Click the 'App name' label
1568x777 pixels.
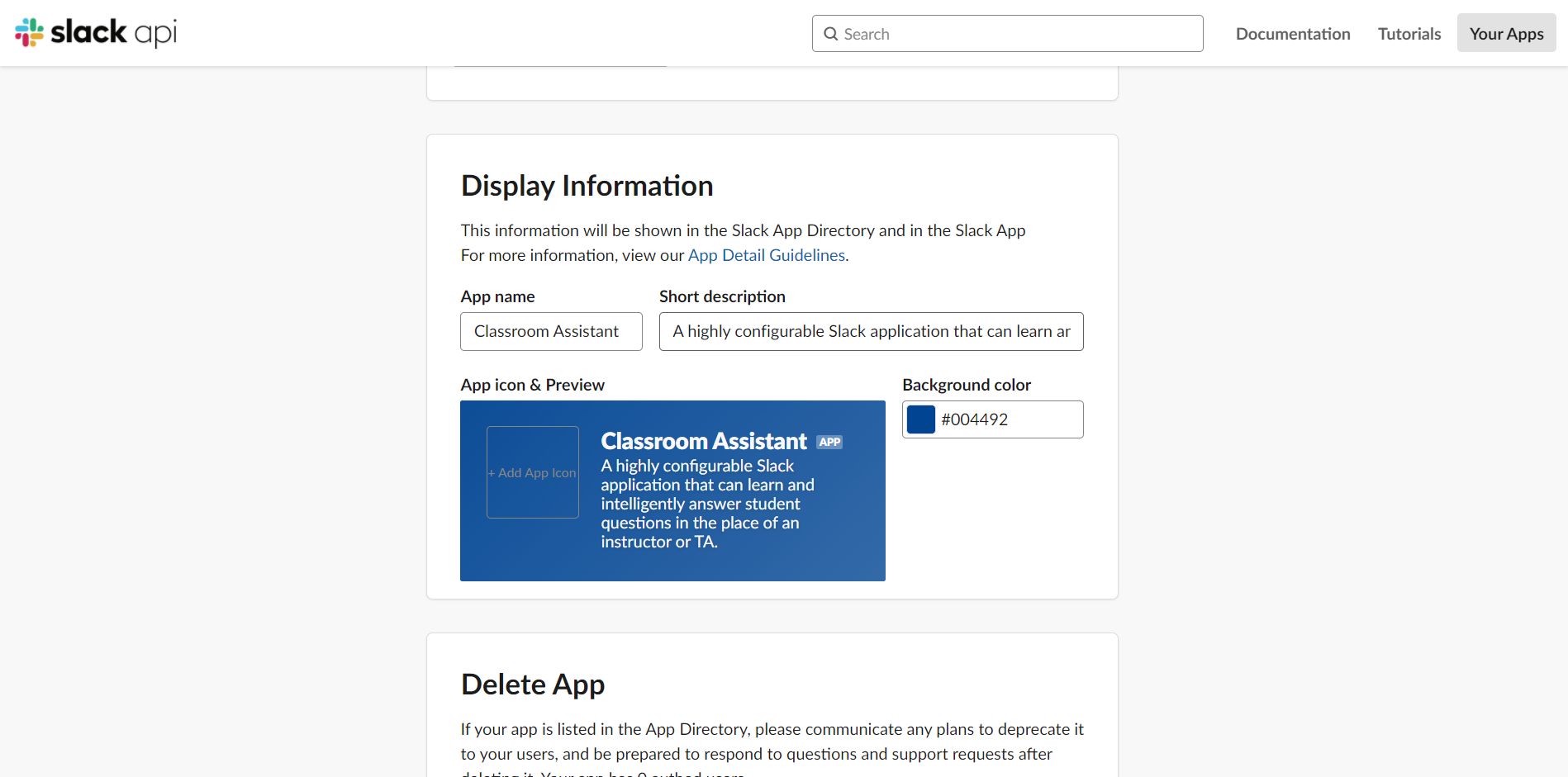pos(497,296)
